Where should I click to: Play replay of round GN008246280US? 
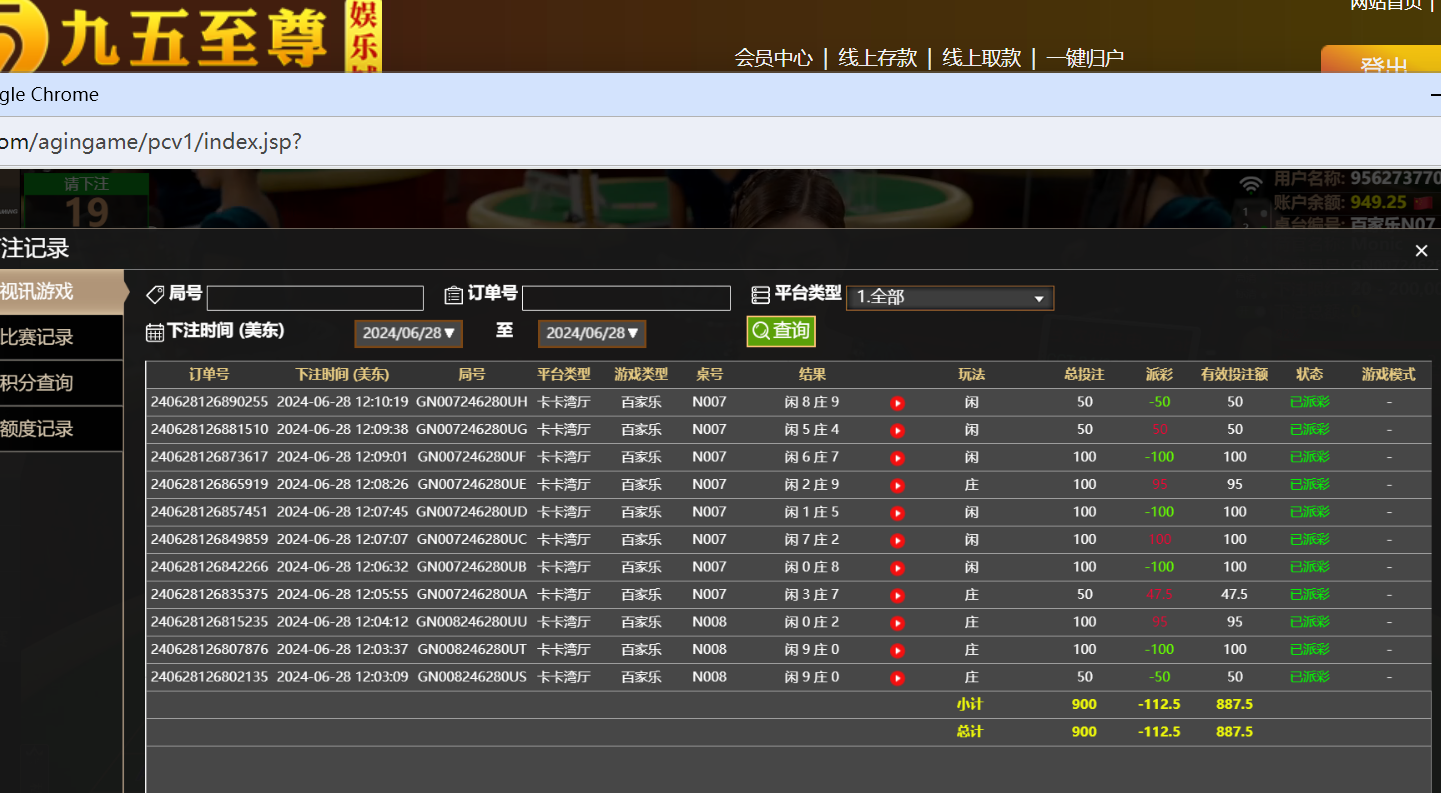pos(897,677)
